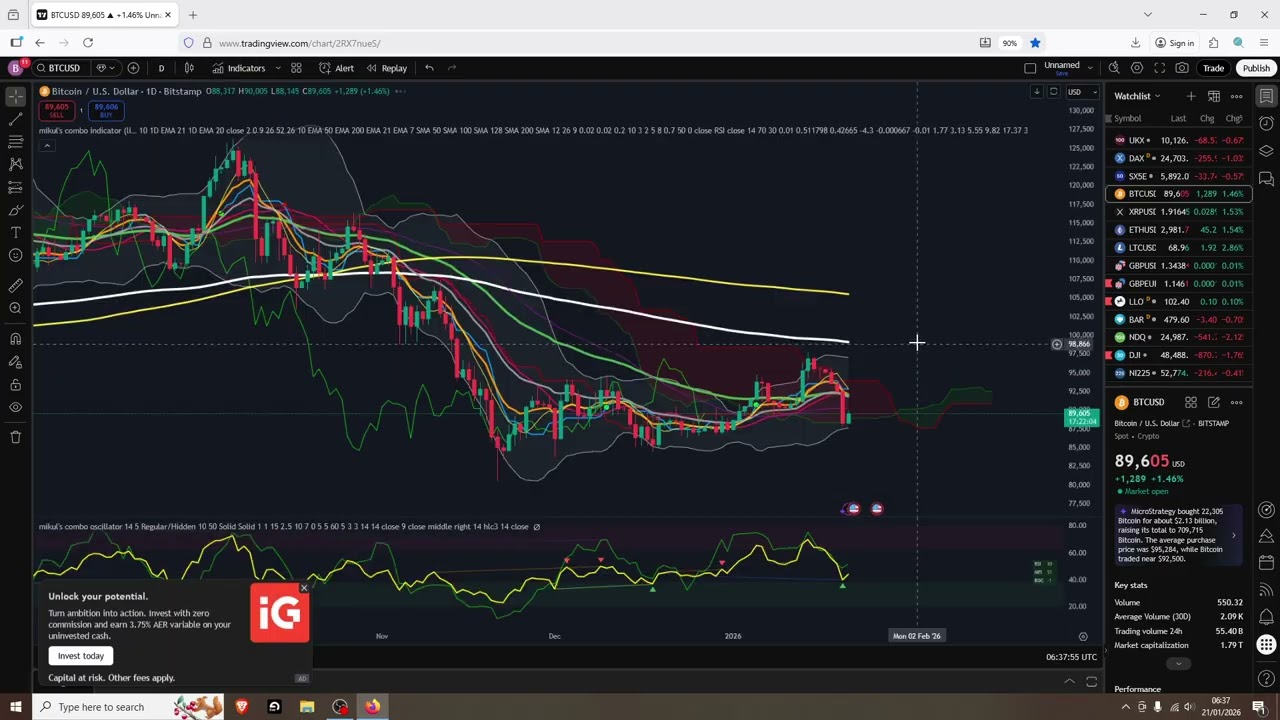Toggle lock all drawings
The height and width of the screenshot is (720, 1280).
point(15,384)
